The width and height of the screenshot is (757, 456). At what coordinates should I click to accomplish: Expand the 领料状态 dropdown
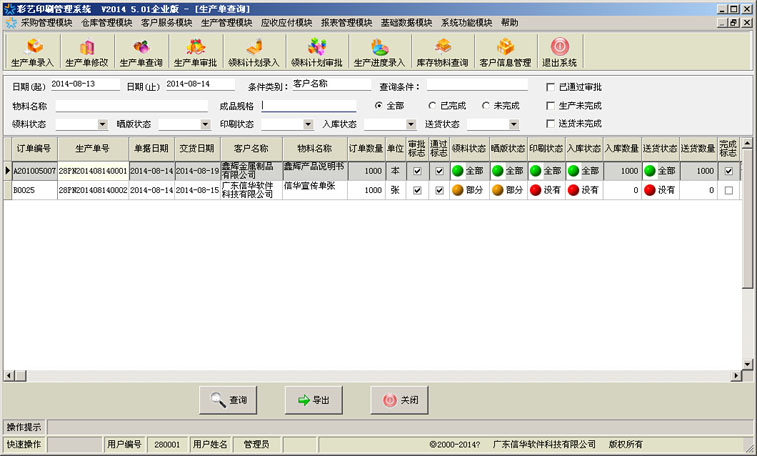coord(102,124)
